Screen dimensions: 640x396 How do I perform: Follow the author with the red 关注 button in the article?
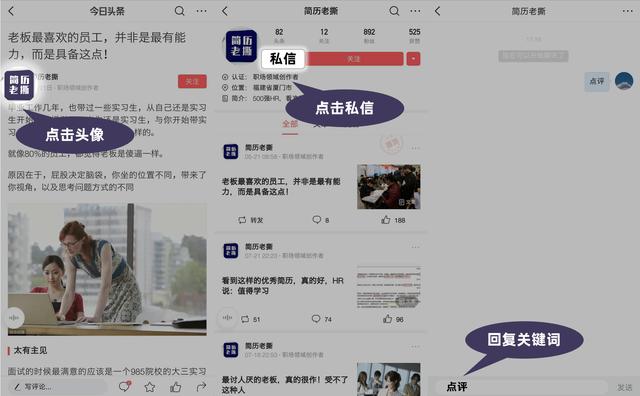click(x=192, y=82)
